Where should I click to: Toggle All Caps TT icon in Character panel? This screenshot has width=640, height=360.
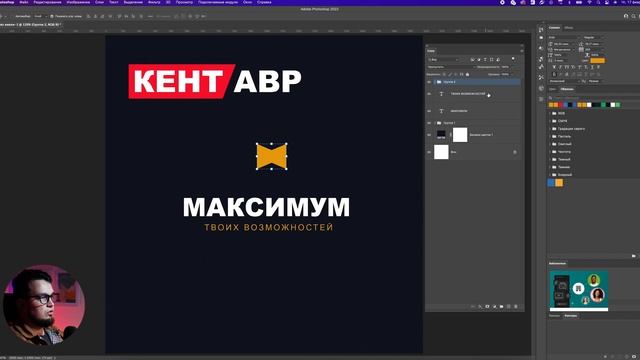coord(567,67)
